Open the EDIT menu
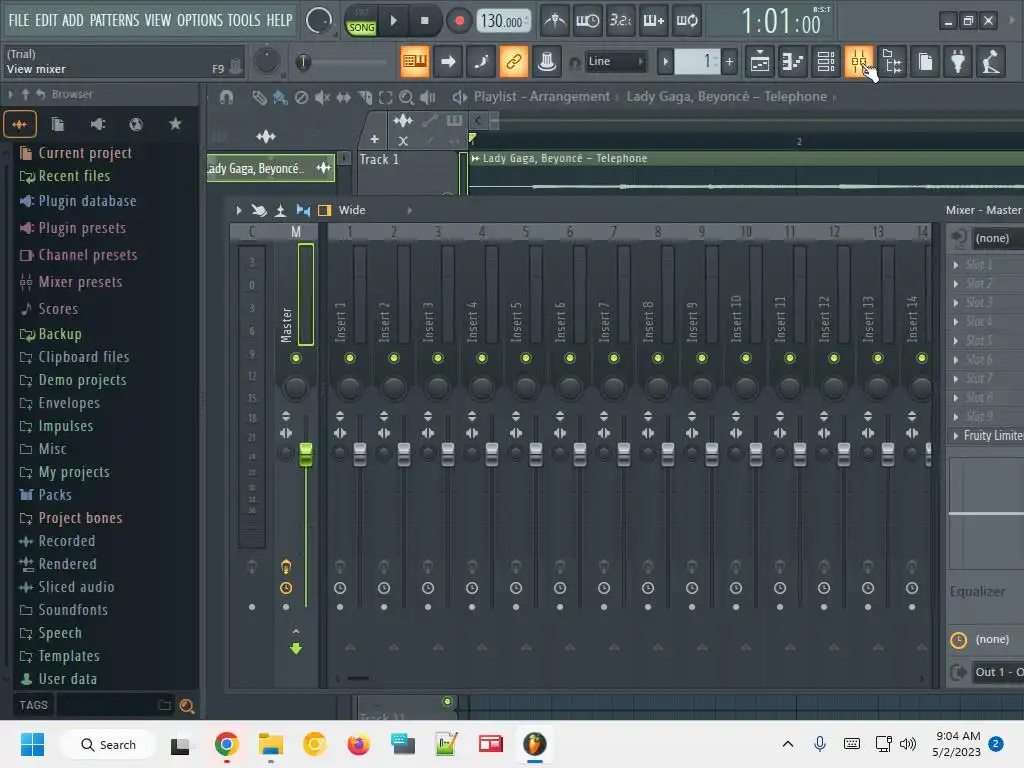Image resolution: width=1024 pixels, height=768 pixels. click(46, 20)
